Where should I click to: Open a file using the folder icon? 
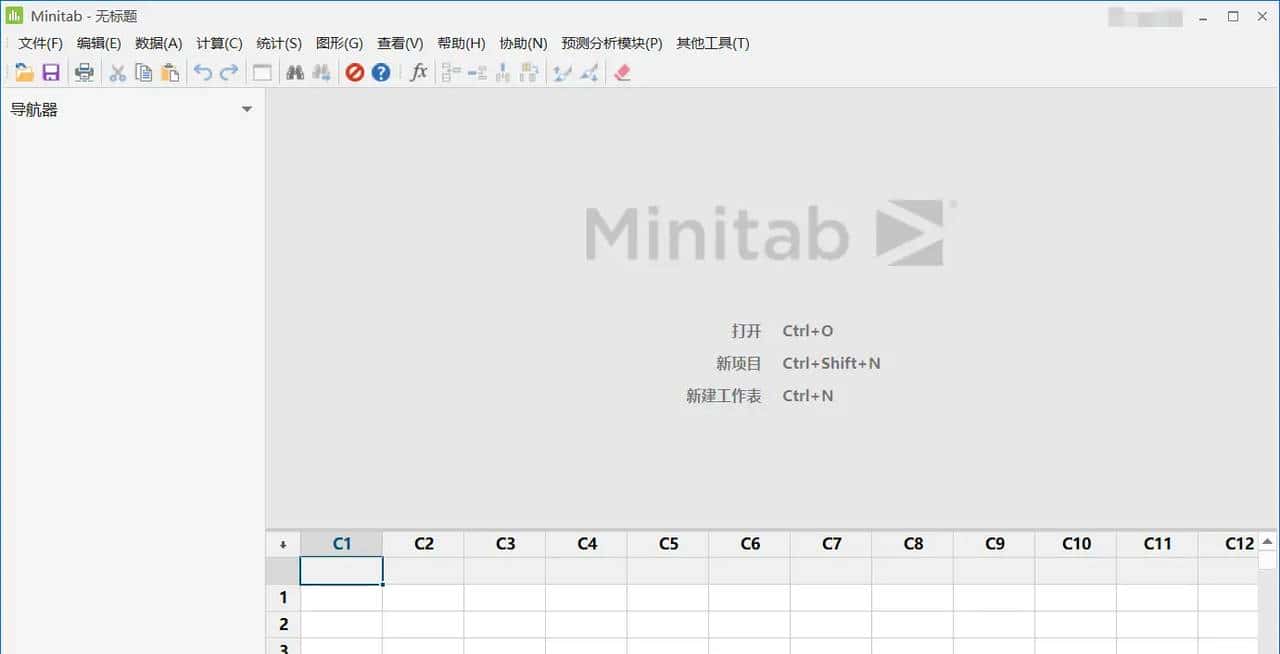click(23, 71)
